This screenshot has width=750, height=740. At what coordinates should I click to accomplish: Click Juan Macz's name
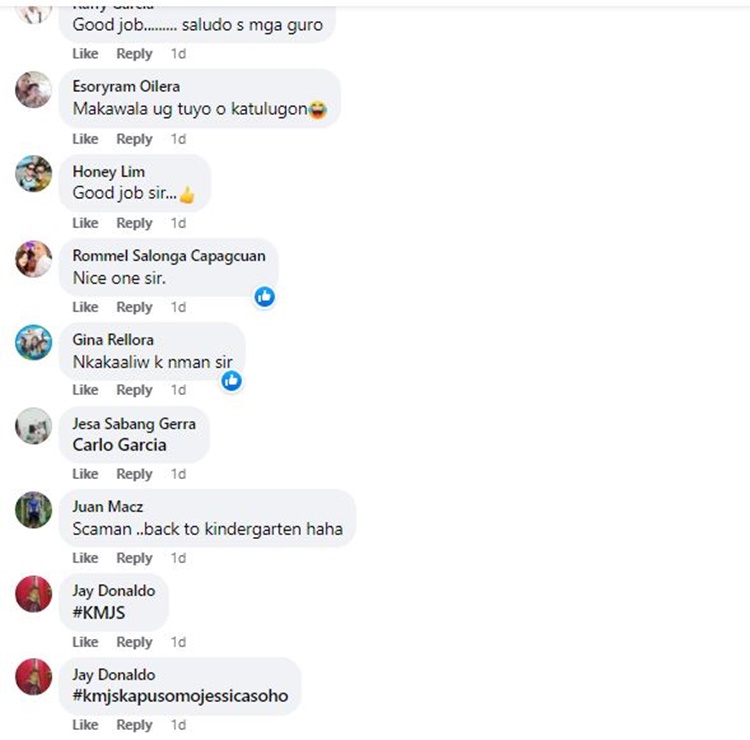point(108,507)
